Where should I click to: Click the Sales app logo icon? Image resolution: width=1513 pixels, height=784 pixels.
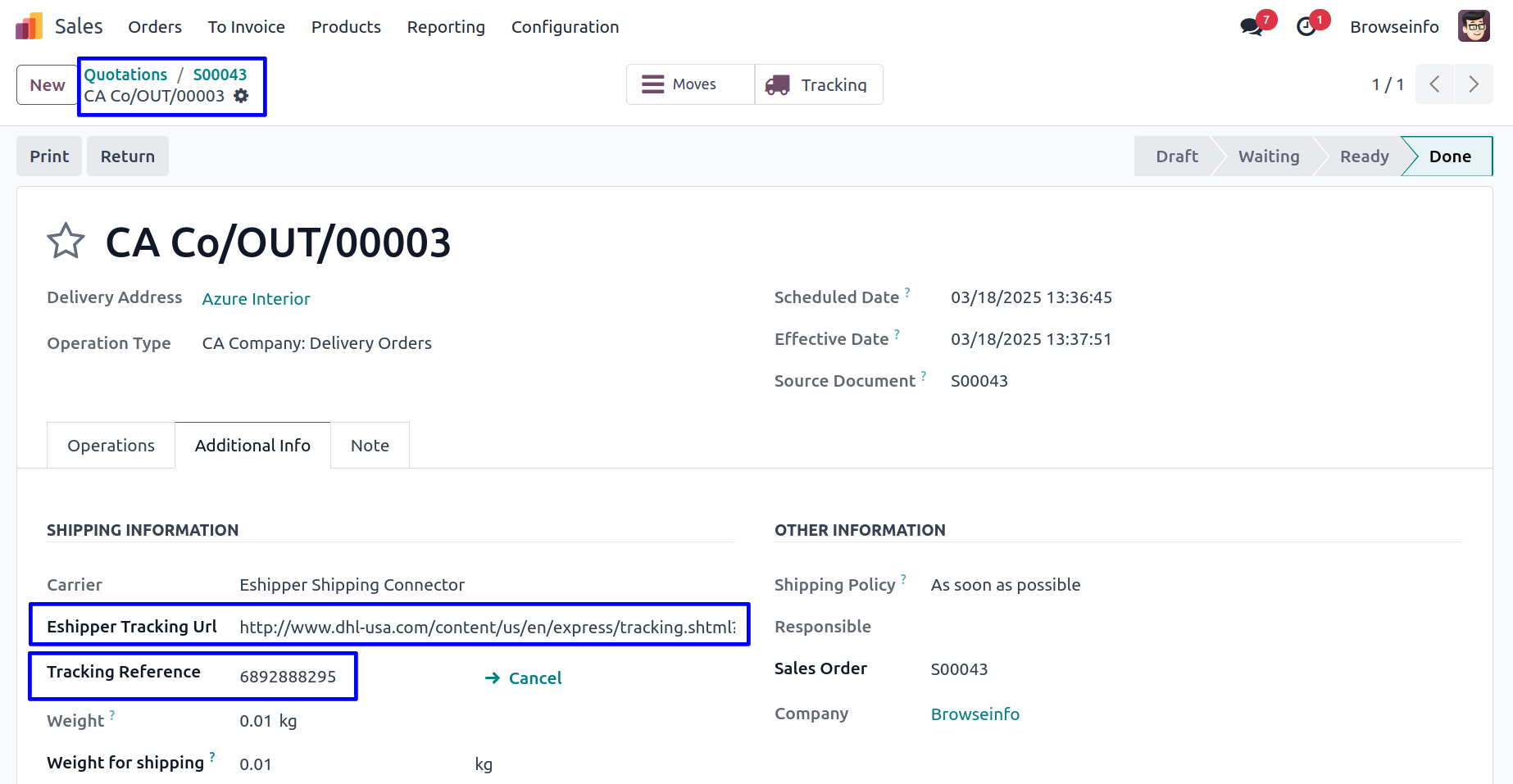pyautogui.click(x=29, y=26)
